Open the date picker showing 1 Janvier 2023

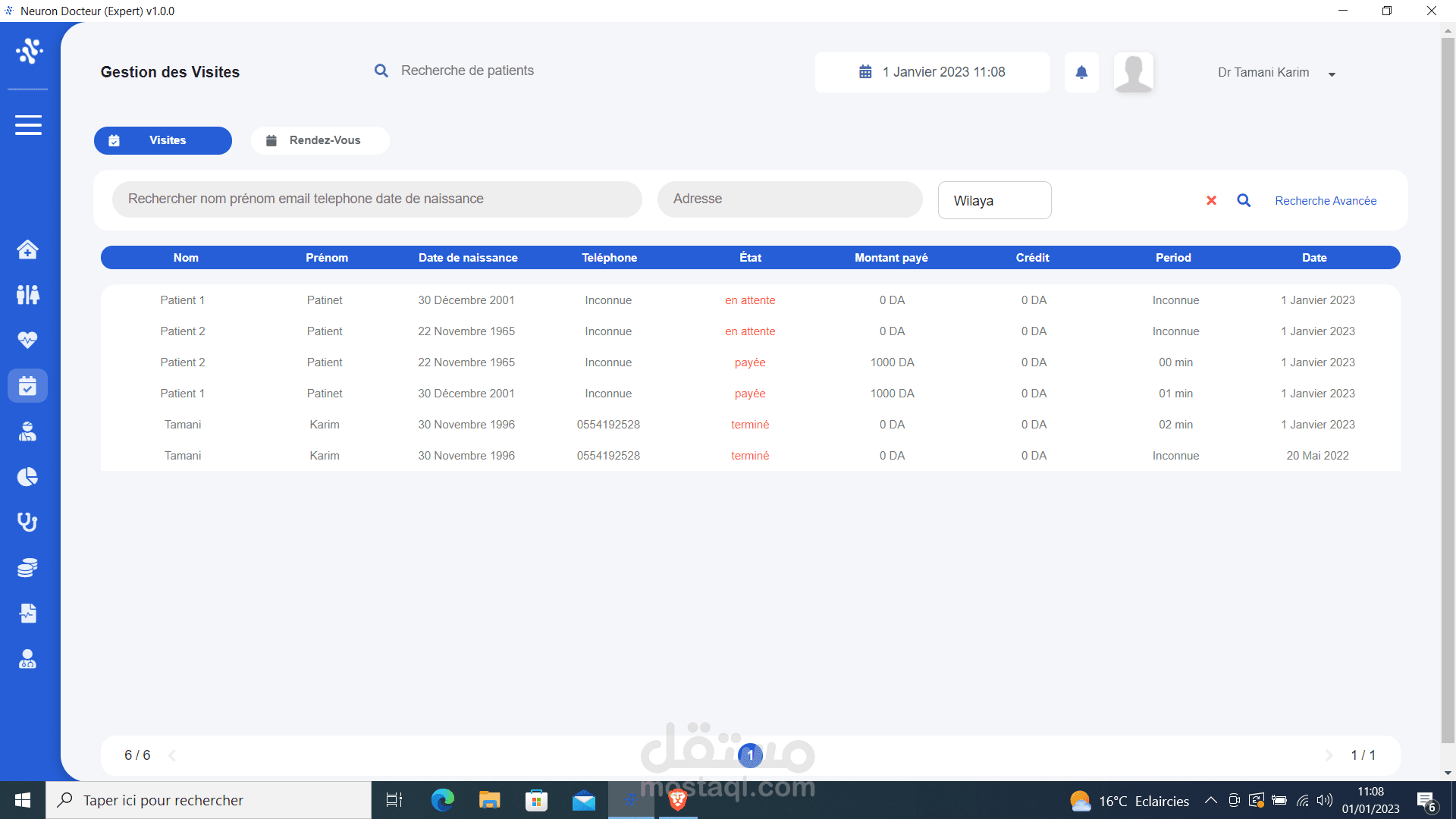pyautogui.click(x=932, y=72)
